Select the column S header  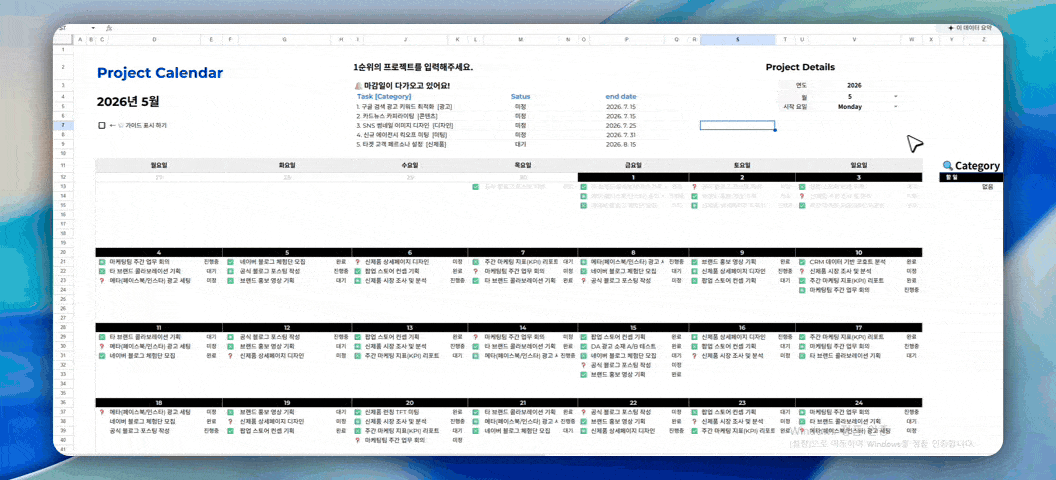(x=737, y=40)
